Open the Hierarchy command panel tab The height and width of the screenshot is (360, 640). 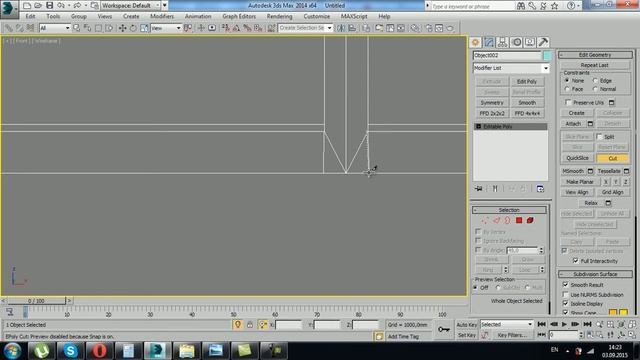click(502, 42)
